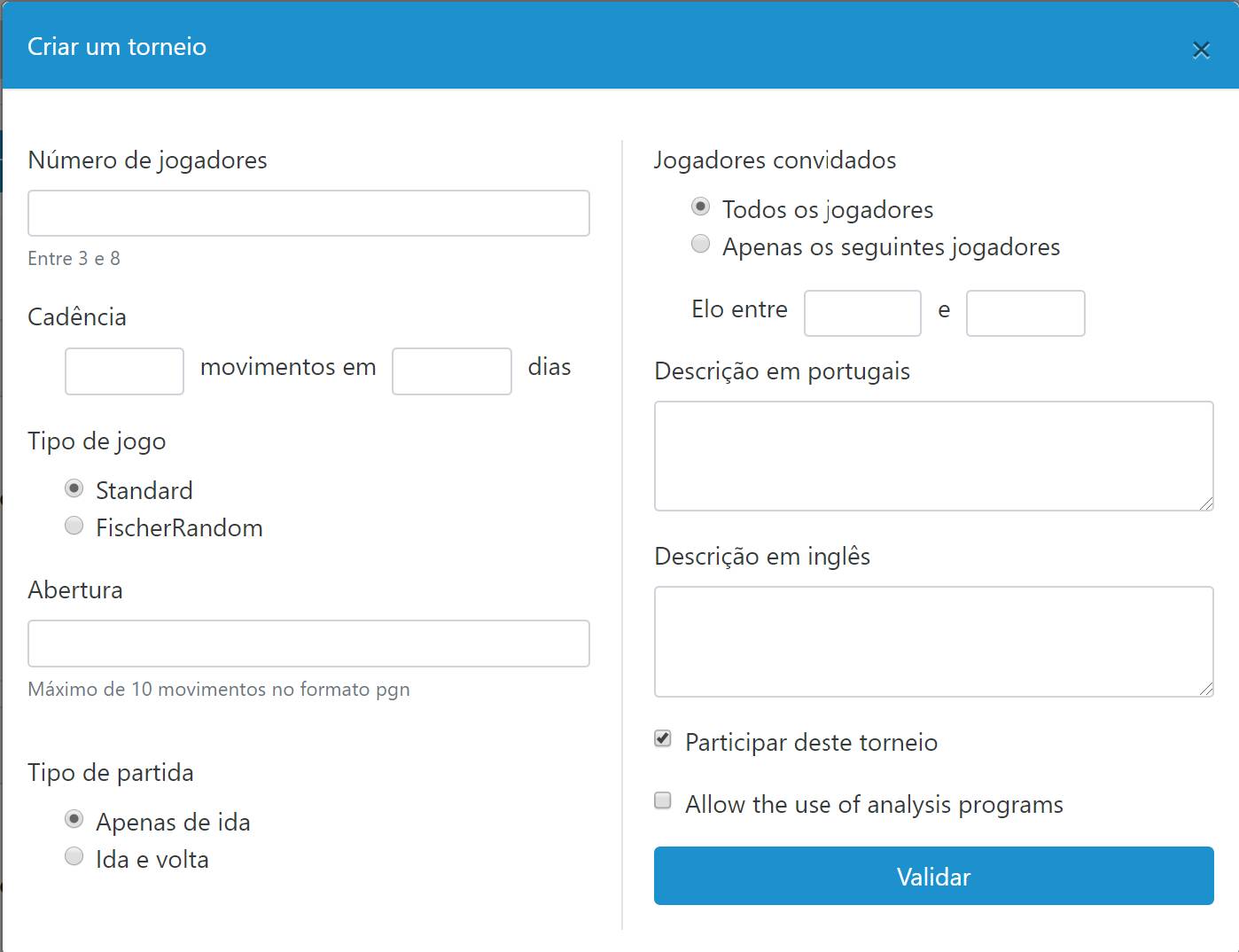Click the Validar button

[933, 876]
